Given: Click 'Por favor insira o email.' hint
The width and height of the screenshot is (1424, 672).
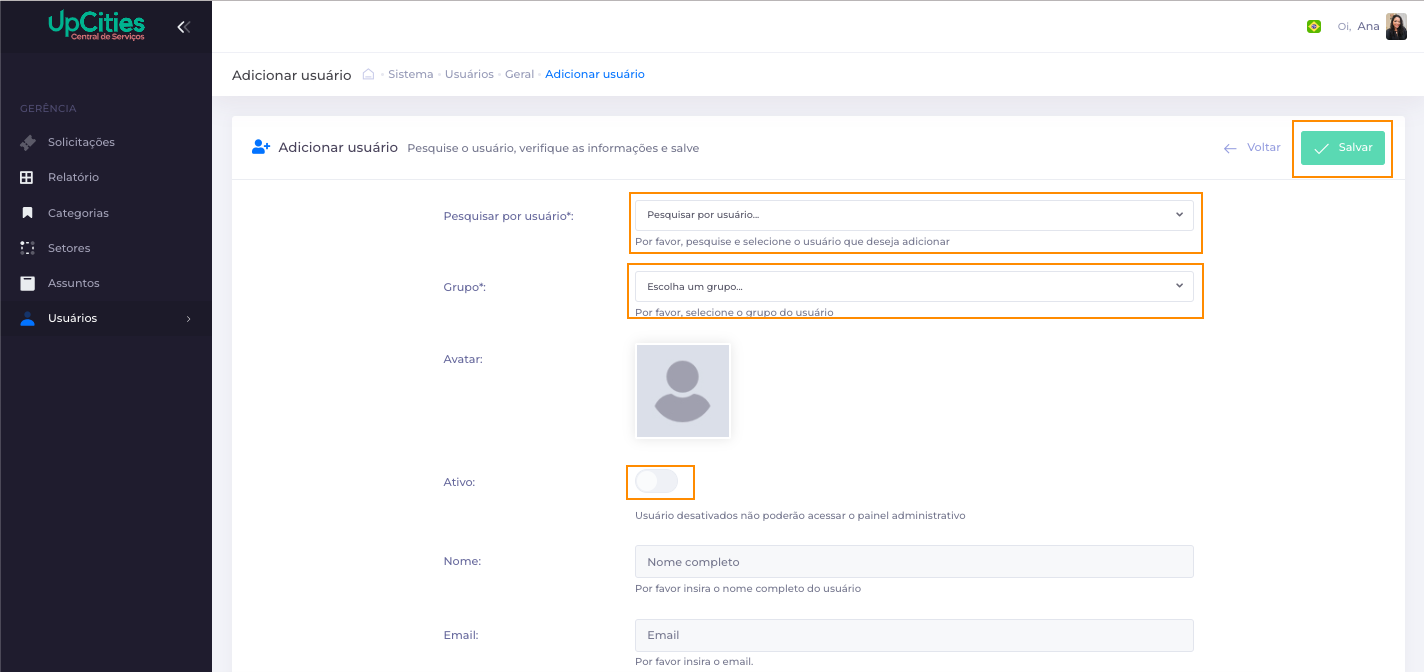Looking at the screenshot, I should [x=694, y=662].
